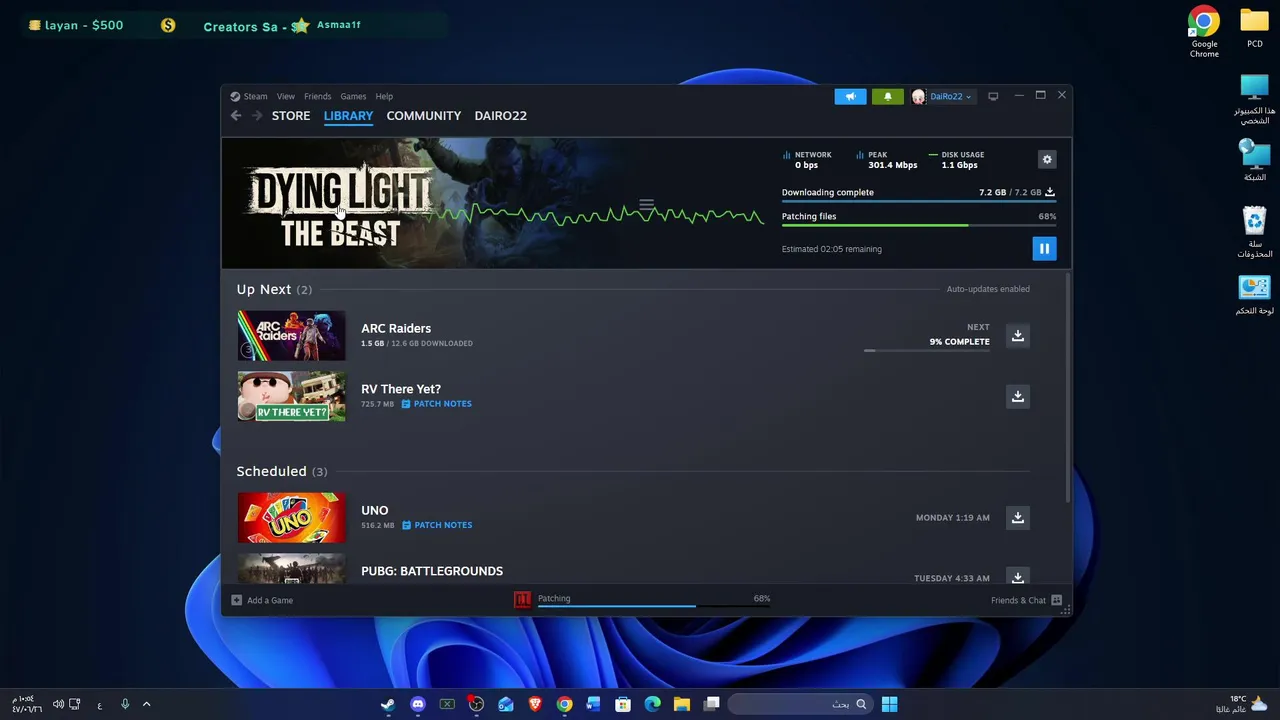Screen dimensions: 1280x720
Task: Open the Steam announcements megaphone button
Action: tap(850, 96)
